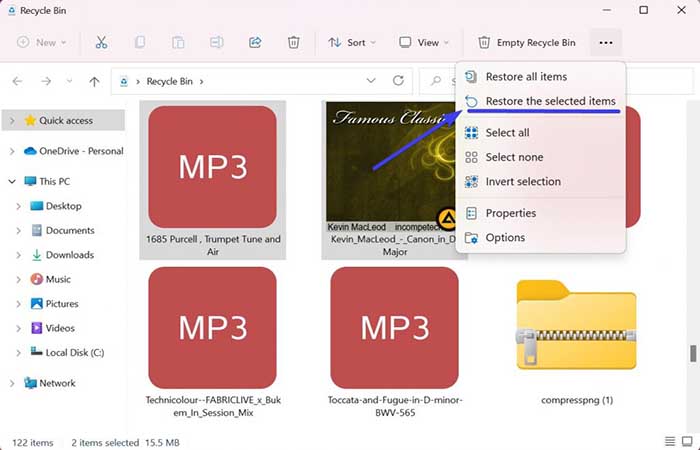Expand the Quick access tree node
The image size is (700, 450).
click(11, 121)
